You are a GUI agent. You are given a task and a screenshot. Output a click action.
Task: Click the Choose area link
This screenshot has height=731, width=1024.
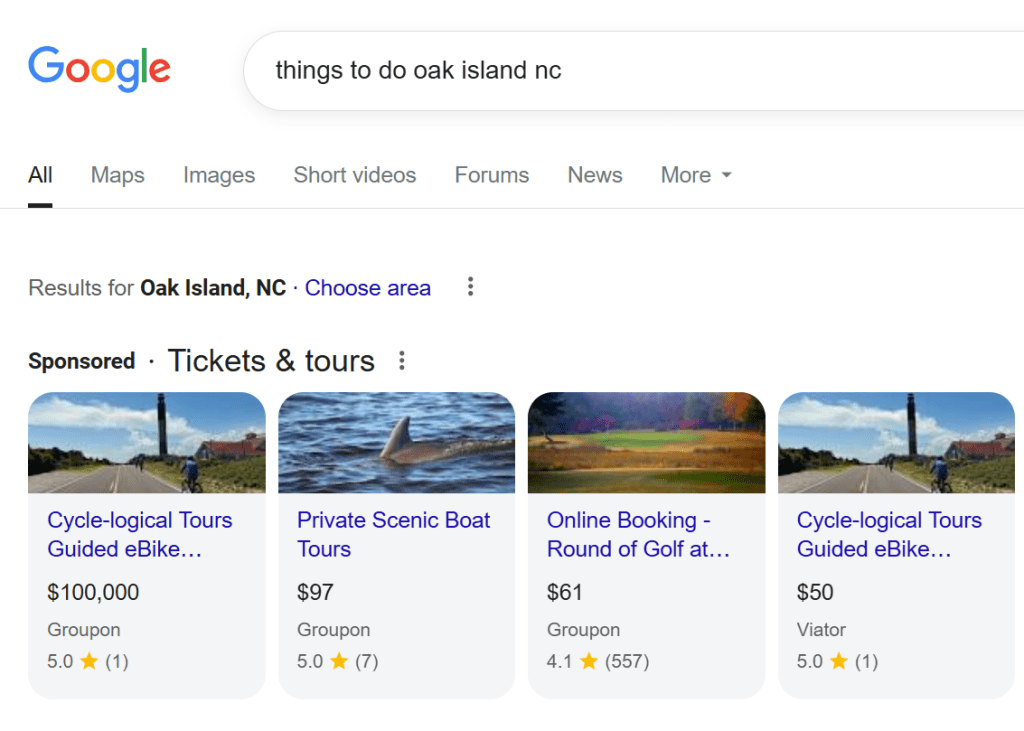point(368,288)
